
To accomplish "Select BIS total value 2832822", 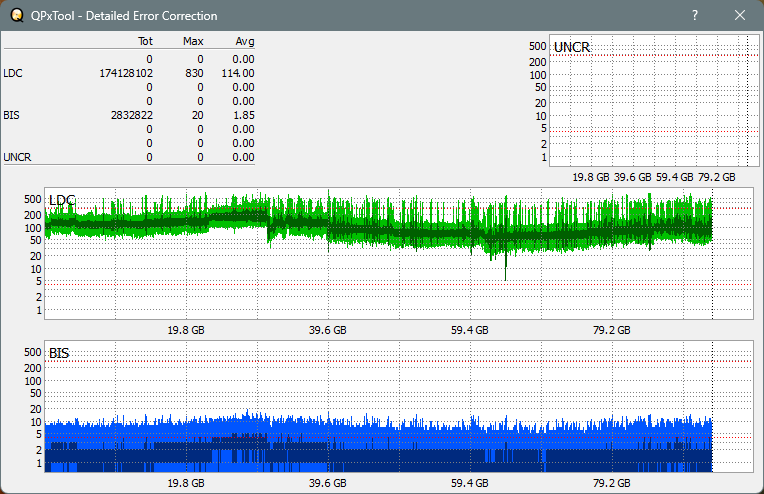I will pyautogui.click(x=132, y=115).
